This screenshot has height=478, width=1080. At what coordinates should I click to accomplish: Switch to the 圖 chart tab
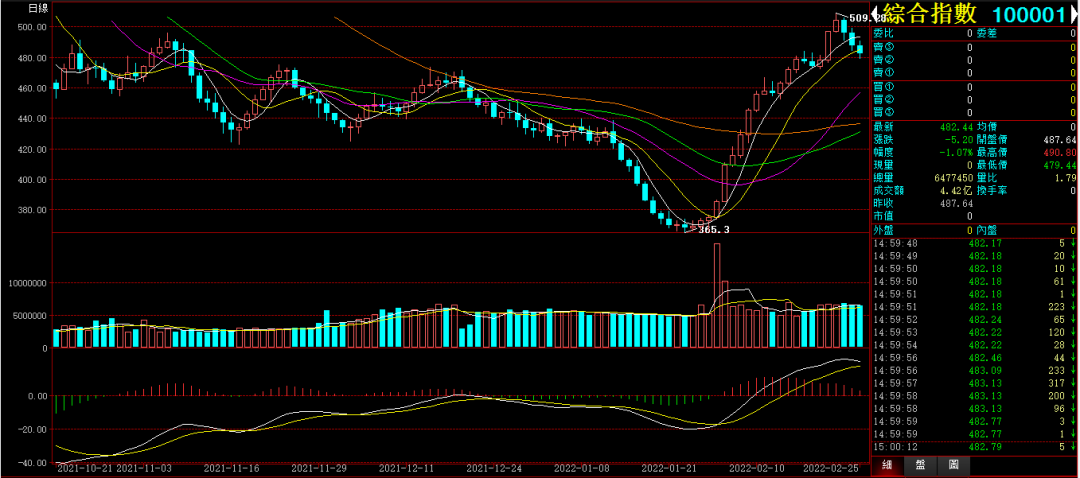(x=953, y=465)
